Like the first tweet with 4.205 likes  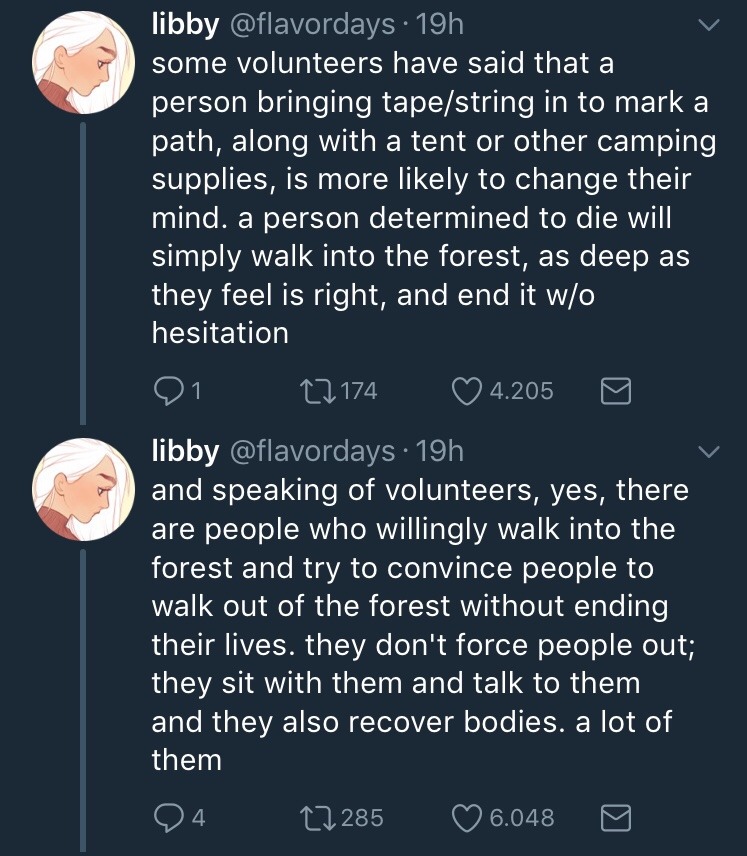click(467, 391)
